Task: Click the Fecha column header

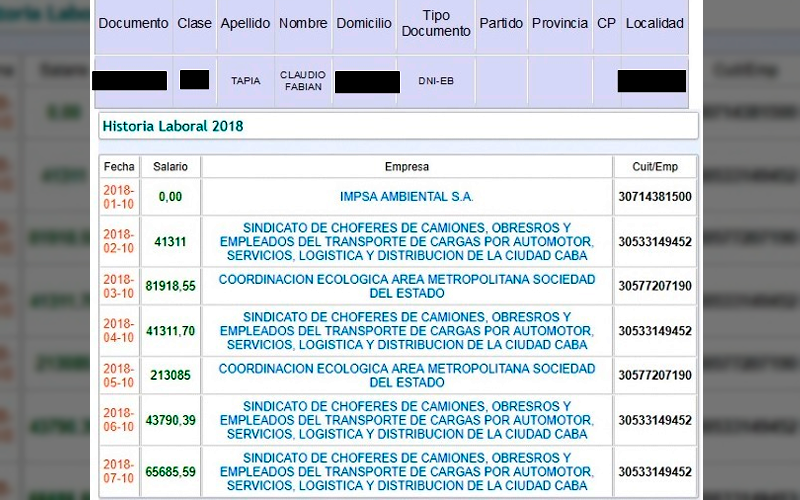Action: (119, 166)
